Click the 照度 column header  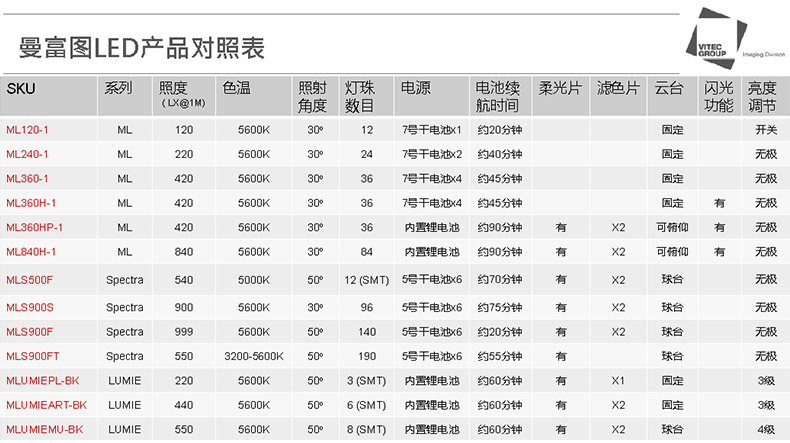click(182, 94)
